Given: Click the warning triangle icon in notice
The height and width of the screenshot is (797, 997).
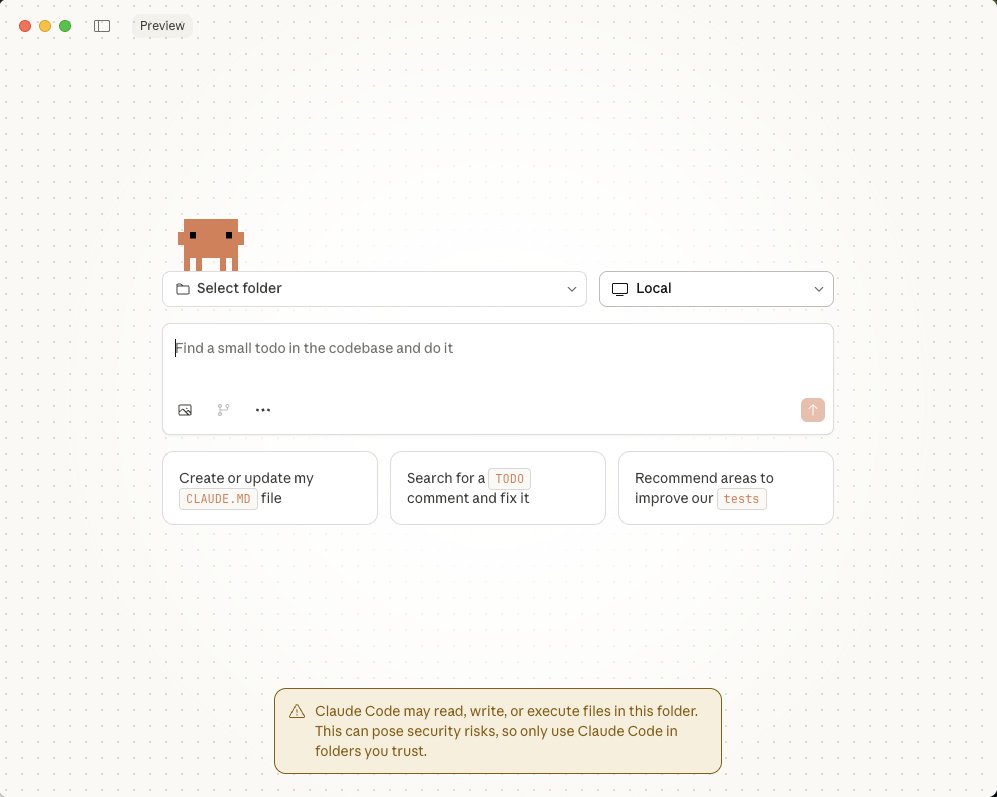Looking at the screenshot, I should coord(297,712).
